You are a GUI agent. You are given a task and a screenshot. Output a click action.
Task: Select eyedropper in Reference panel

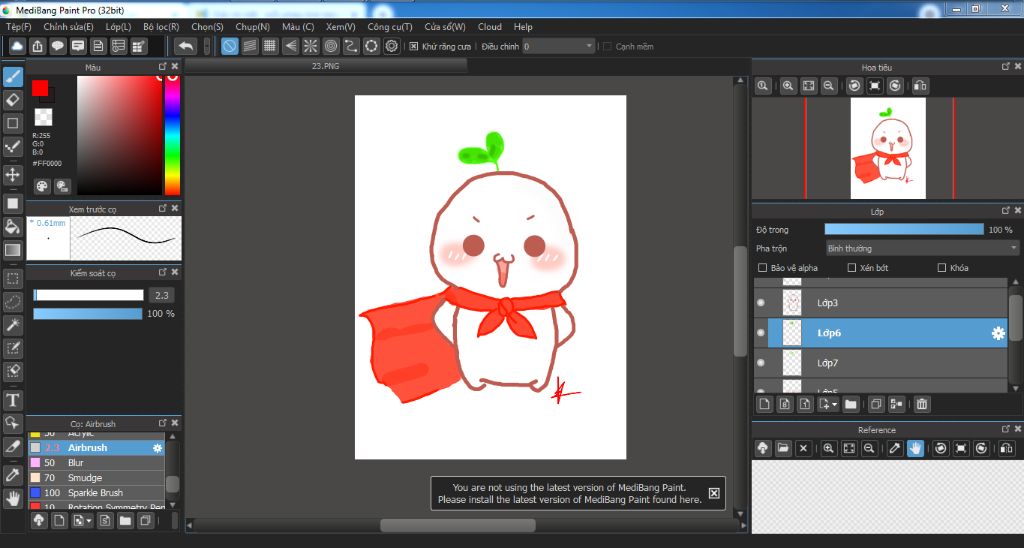(x=895, y=448)
